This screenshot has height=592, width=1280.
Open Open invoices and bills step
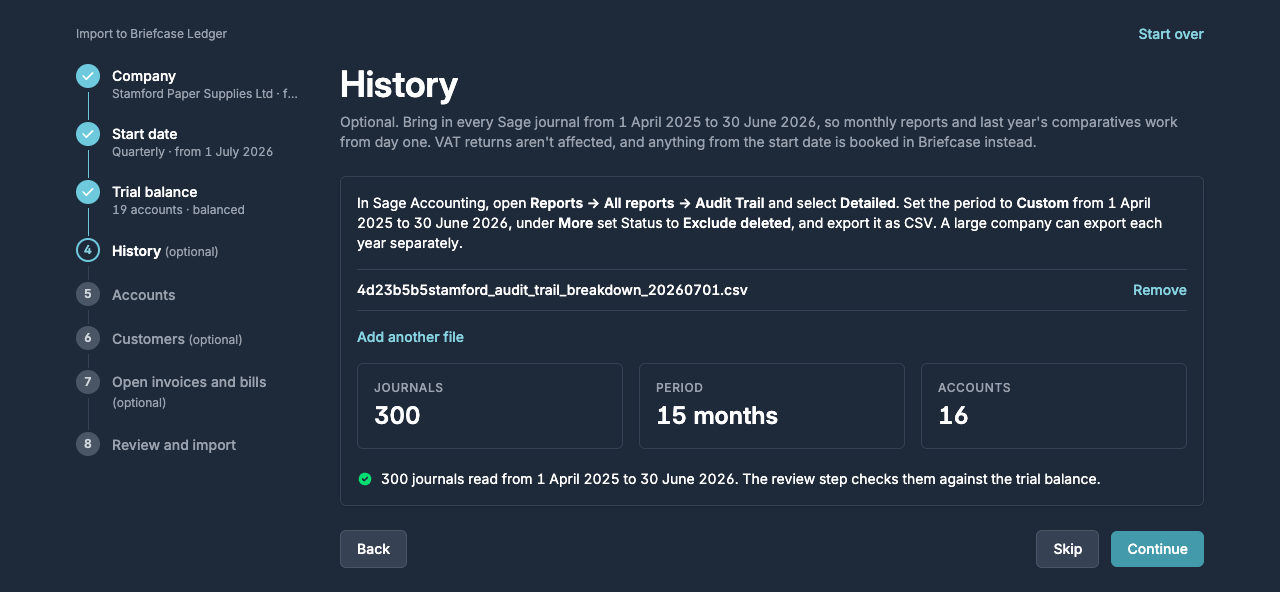coord(187,391)
